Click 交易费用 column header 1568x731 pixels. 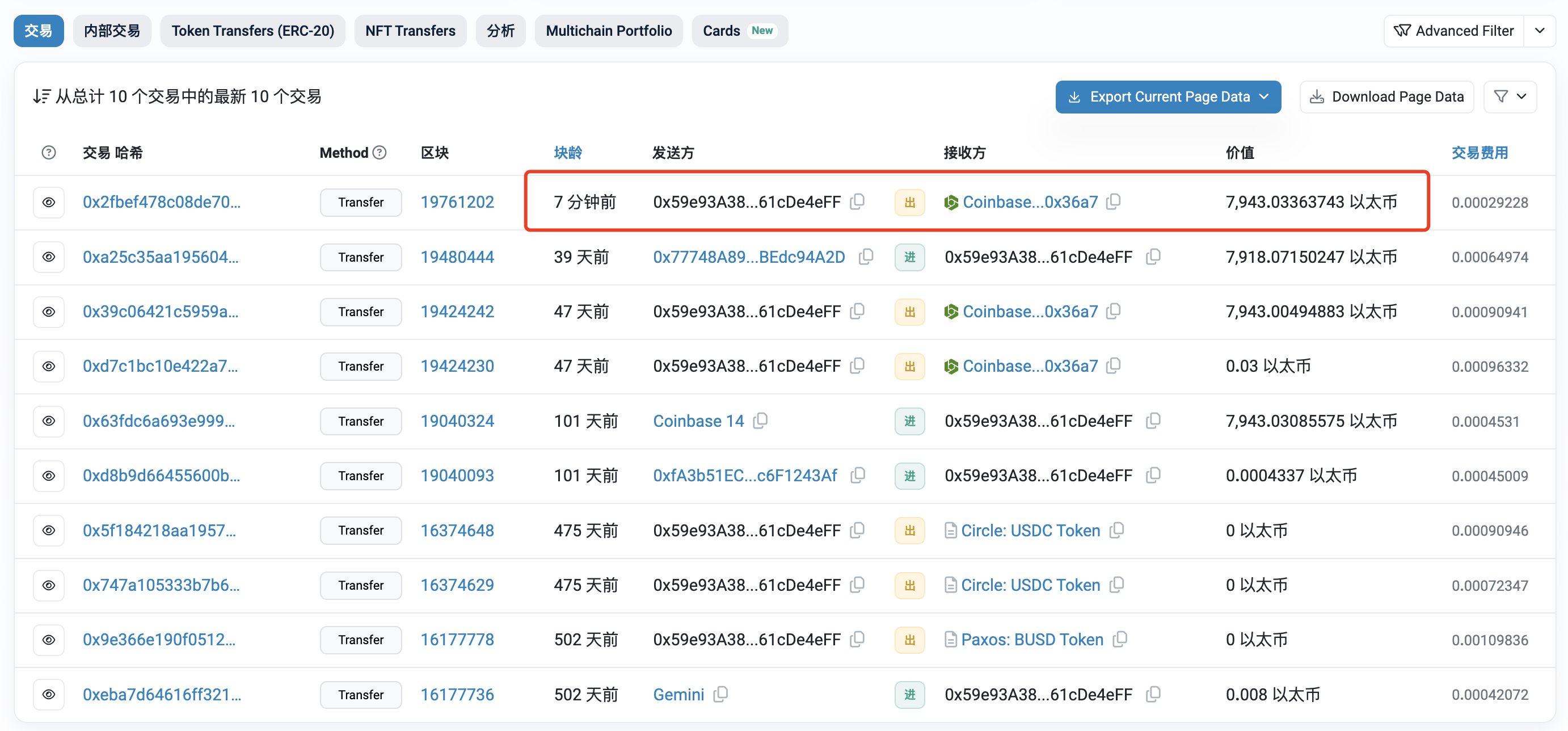pos(1479,152)
